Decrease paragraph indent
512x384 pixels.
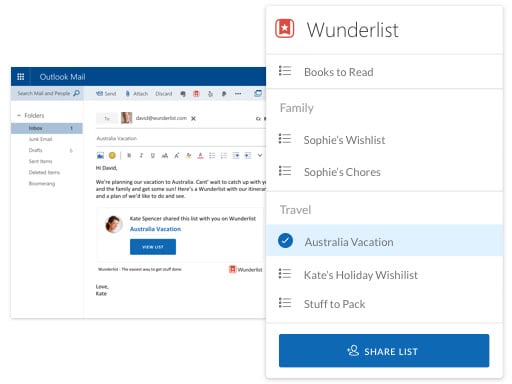tap(236, 155)
